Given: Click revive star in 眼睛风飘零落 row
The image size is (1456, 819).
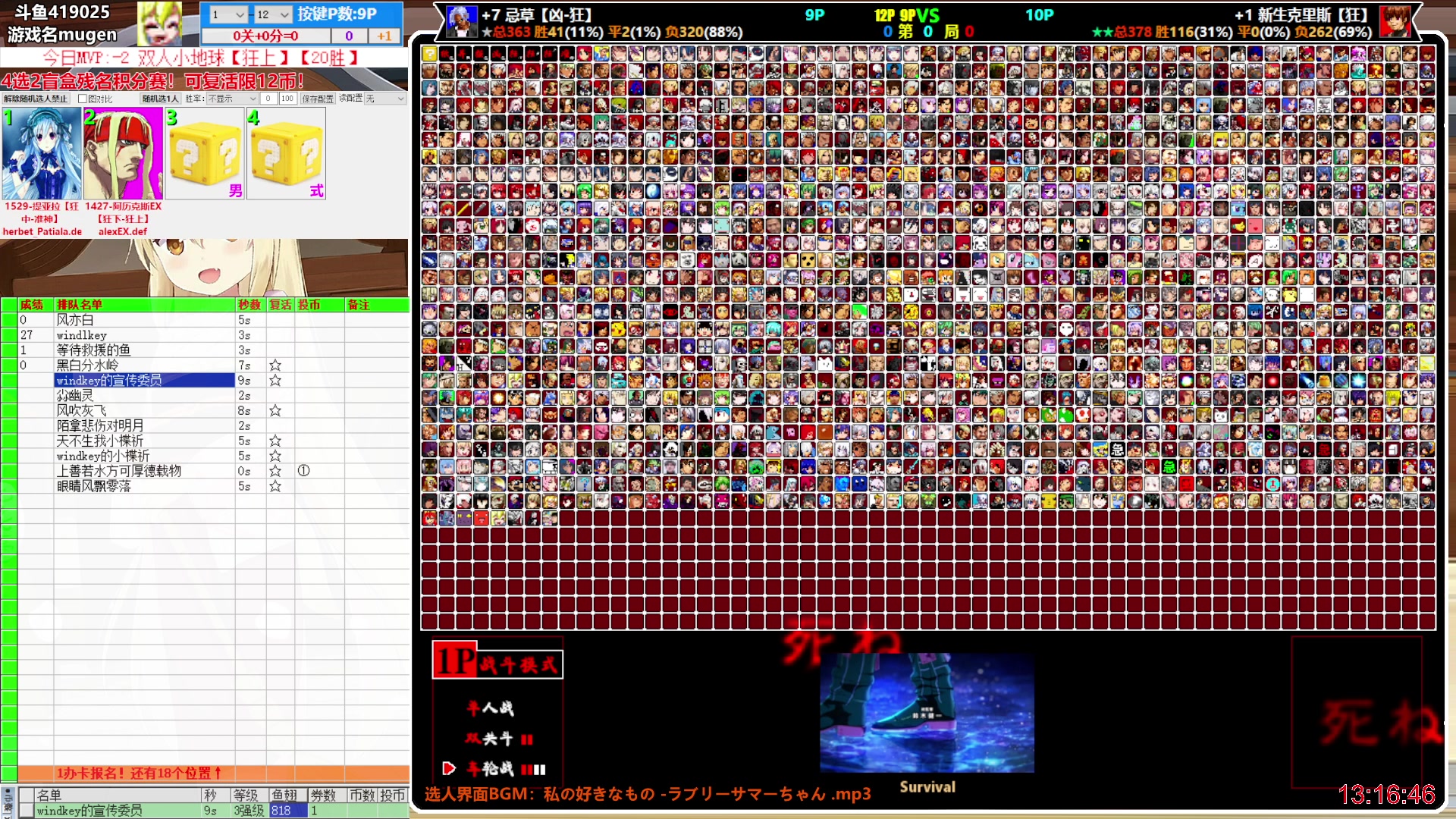Looking at the screenshot, I should [275, 486].
